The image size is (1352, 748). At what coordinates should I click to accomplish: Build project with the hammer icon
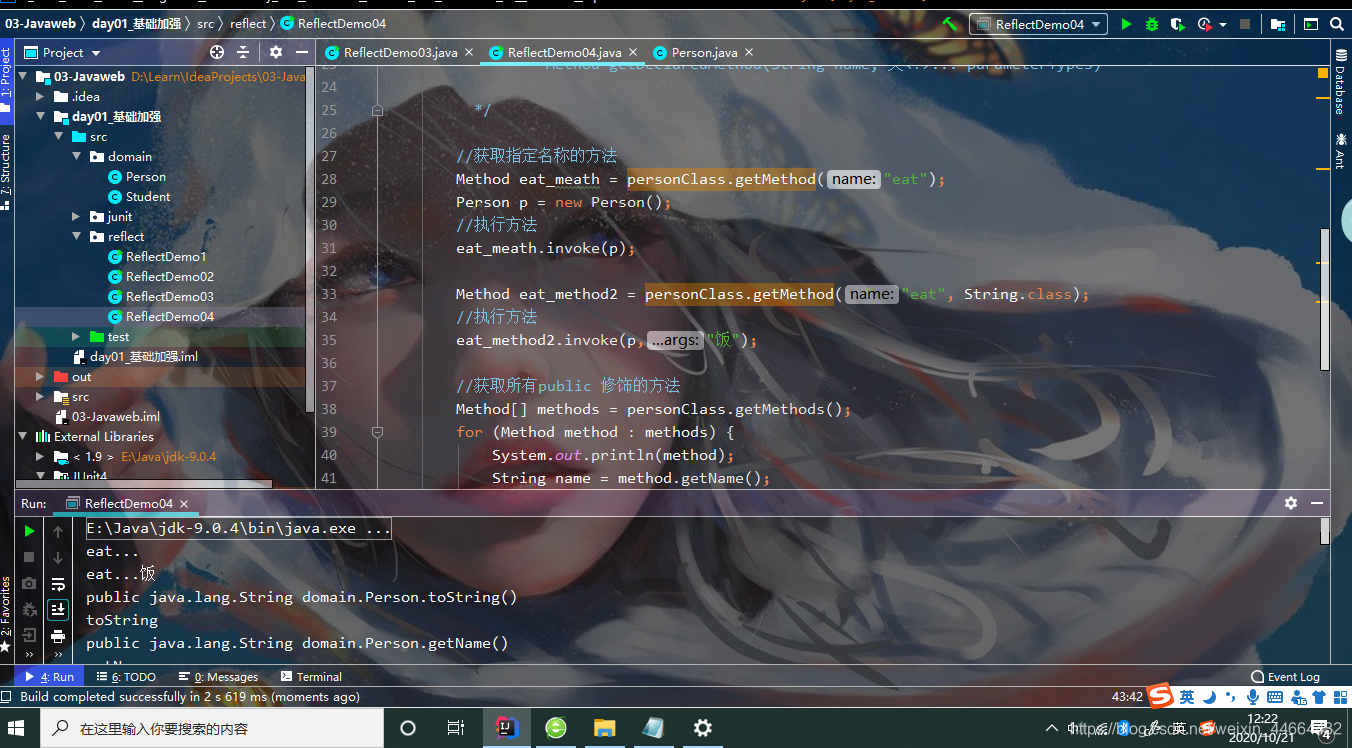[949, 24]
